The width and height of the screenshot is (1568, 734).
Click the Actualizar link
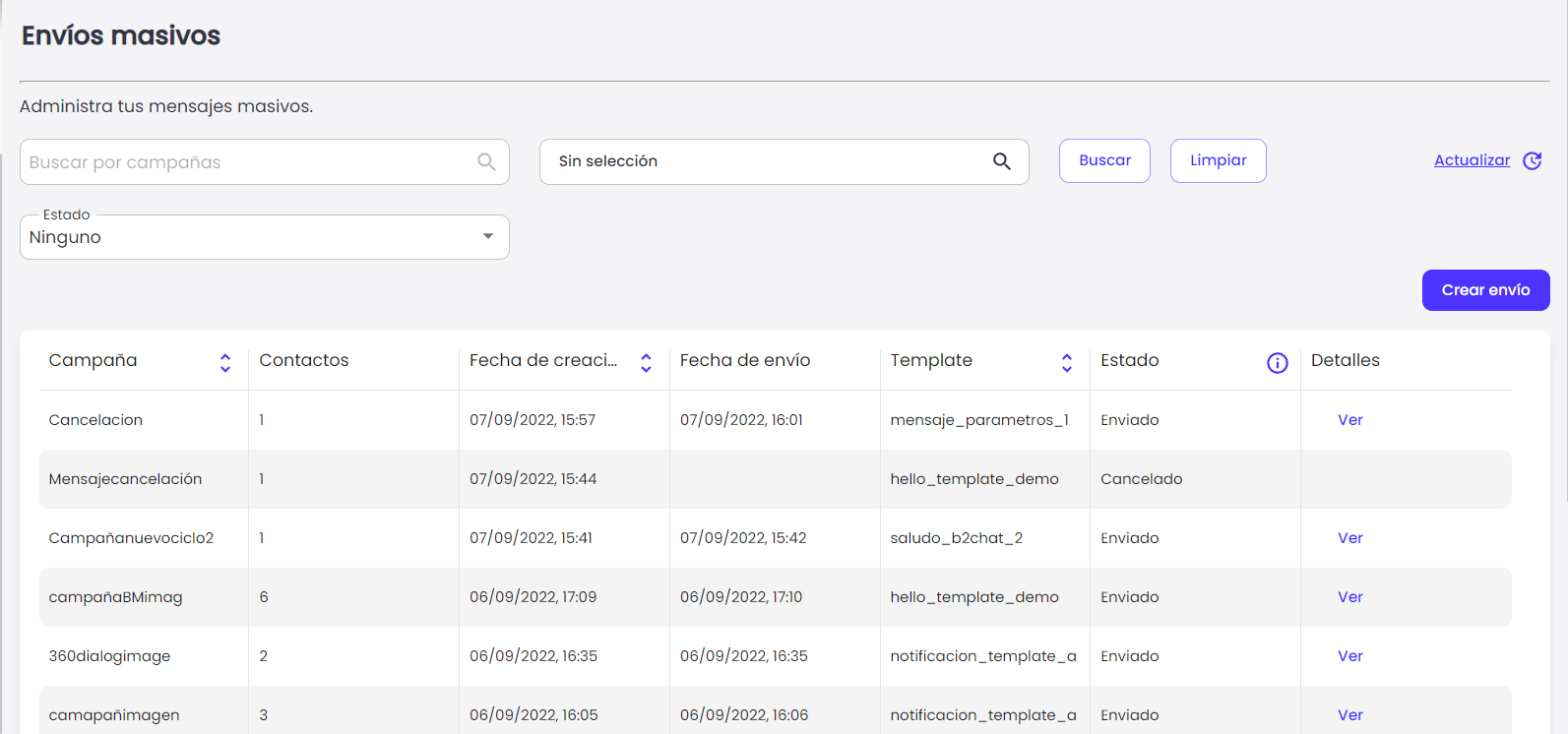point(1472,160)
